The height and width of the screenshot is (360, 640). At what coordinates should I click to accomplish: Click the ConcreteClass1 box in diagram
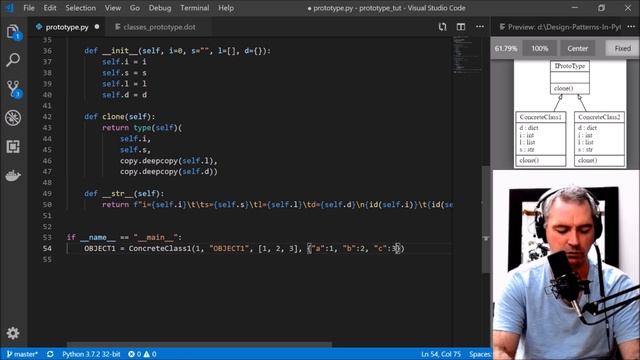pyautogui.click(x=540, y=139)
